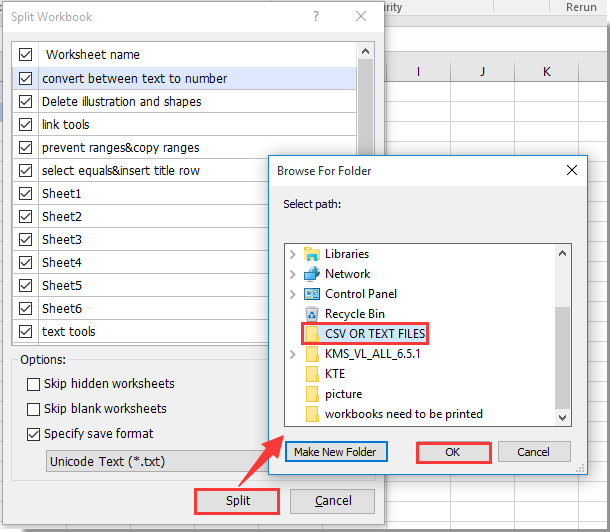Uncheck the Sheet1 checkbox
Image resolution: width=610 pixels, height=532 pixels.
tap(26, 193)
